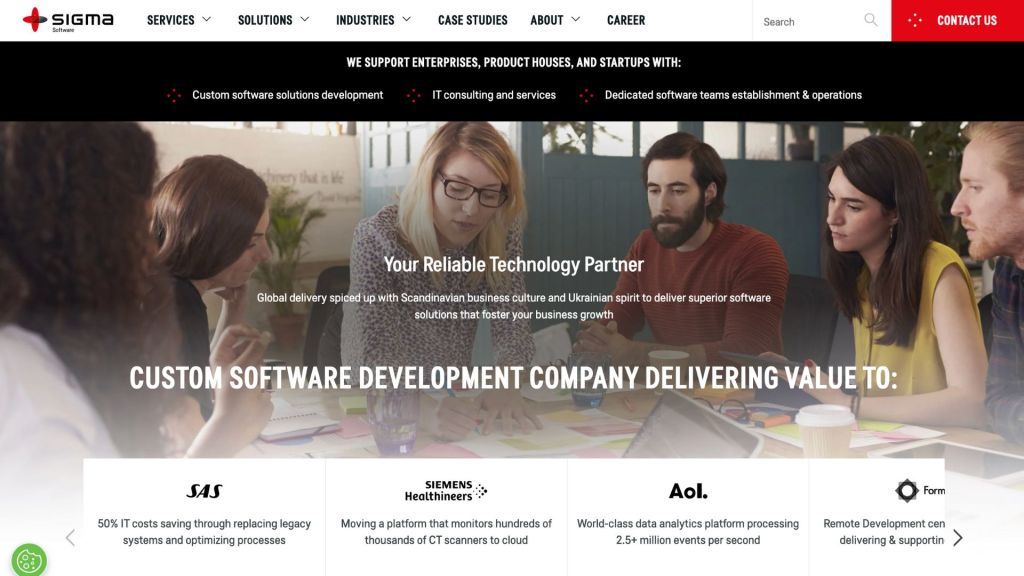Open IT consulting and services link
This screenshot has height=576, width=1024.
494,95
